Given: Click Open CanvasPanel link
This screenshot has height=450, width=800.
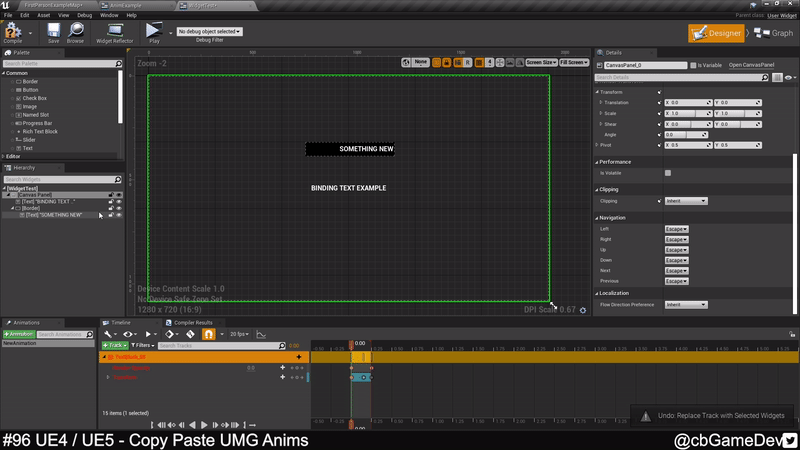Looking at the screenshot, I should tap(751, 65).
